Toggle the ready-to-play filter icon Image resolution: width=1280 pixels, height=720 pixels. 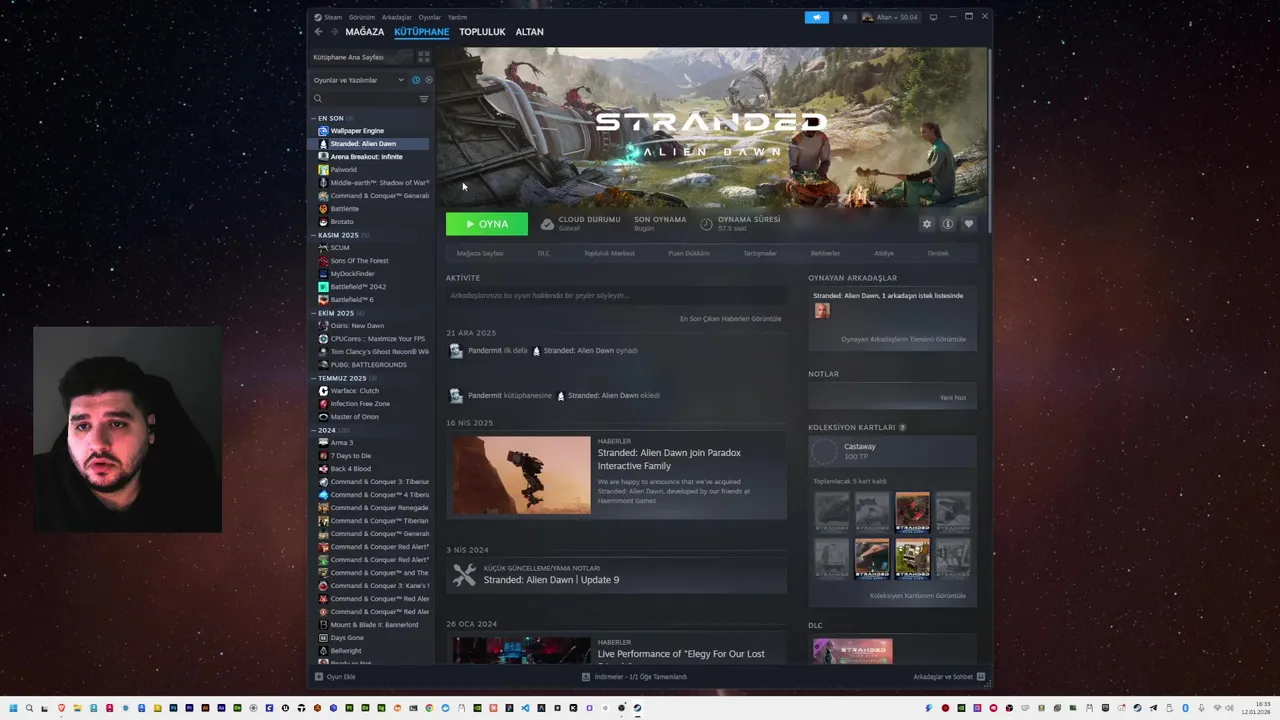(x=428, y=80)
